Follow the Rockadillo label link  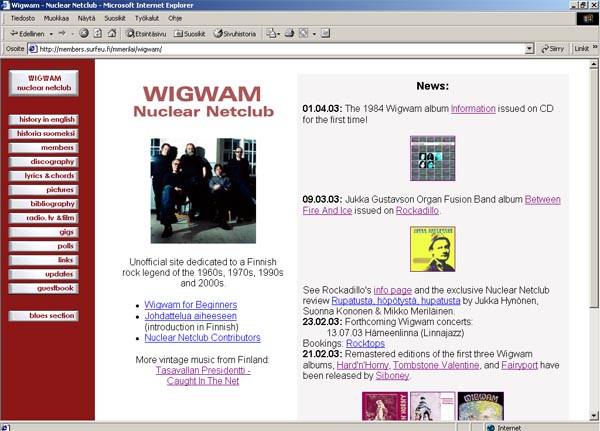coord(417,211)
